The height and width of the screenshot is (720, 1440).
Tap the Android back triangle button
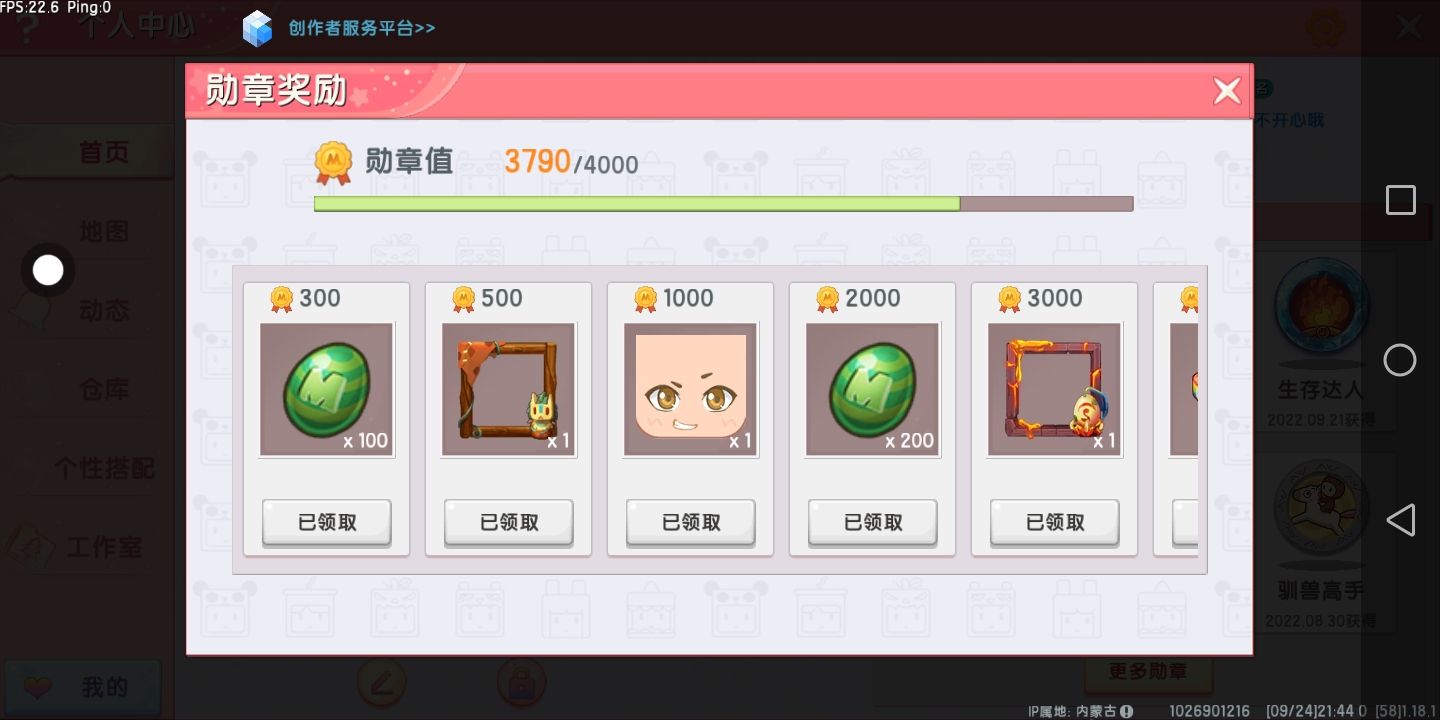coord(1401,520)
